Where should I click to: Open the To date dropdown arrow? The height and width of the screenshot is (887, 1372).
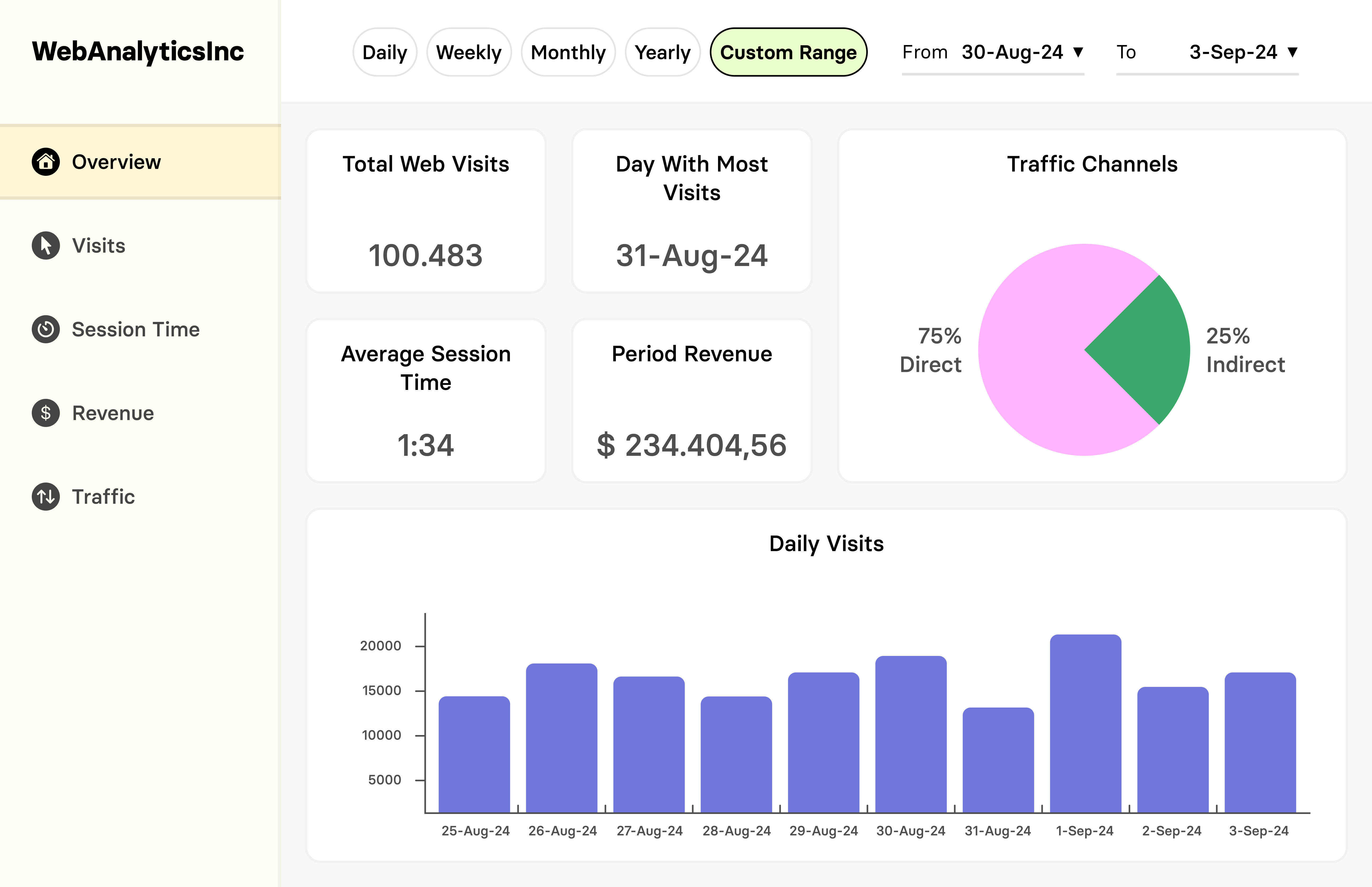(1292, 52)
